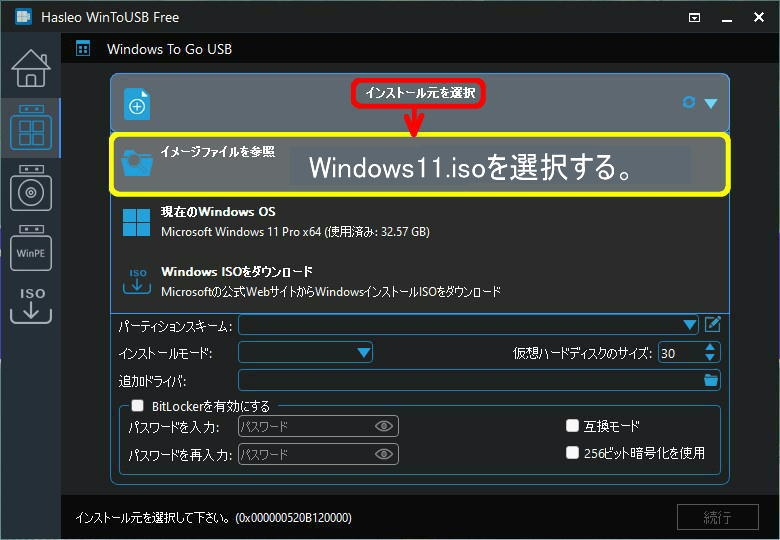
Task: Click the パスワードを再入力 field
Action: (318, 454)
